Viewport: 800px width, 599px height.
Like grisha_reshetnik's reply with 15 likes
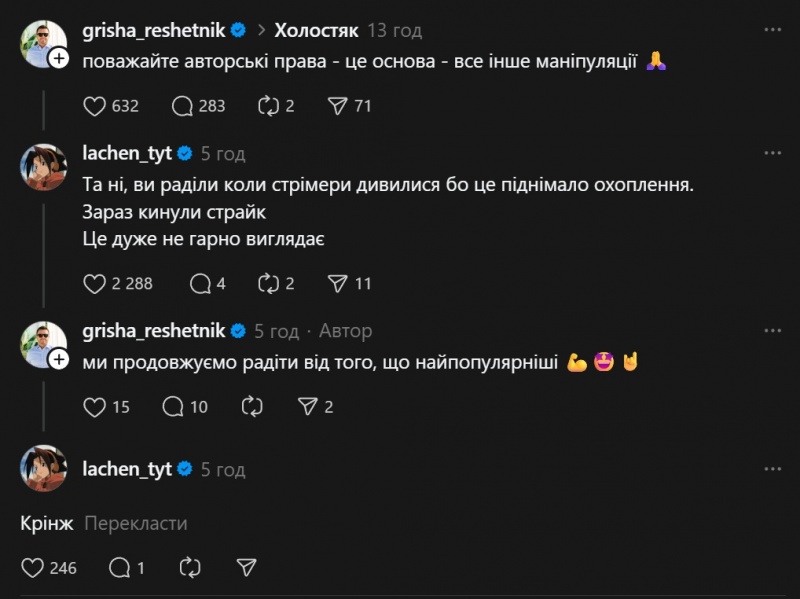point(94,407)
